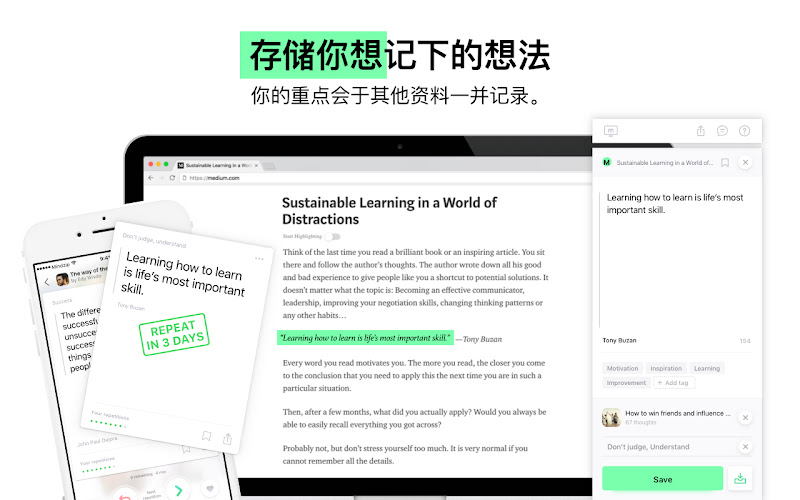The height and width of the screenshot is (500, 800).
Task: Click the share icon in the panel header
Action: pos(701,131)
